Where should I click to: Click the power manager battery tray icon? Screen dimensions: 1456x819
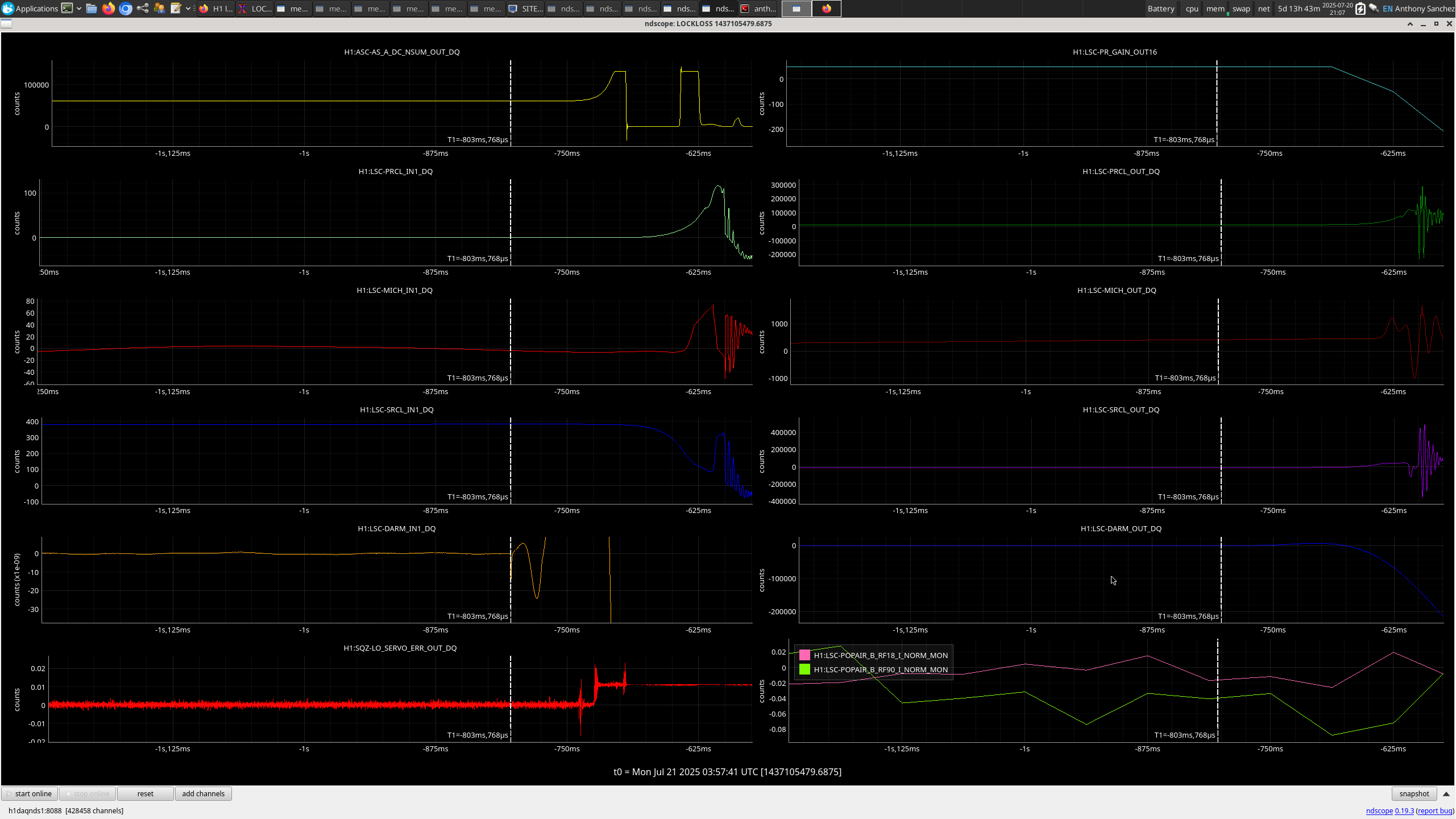pyautogui.click(x=1360, y=9)
